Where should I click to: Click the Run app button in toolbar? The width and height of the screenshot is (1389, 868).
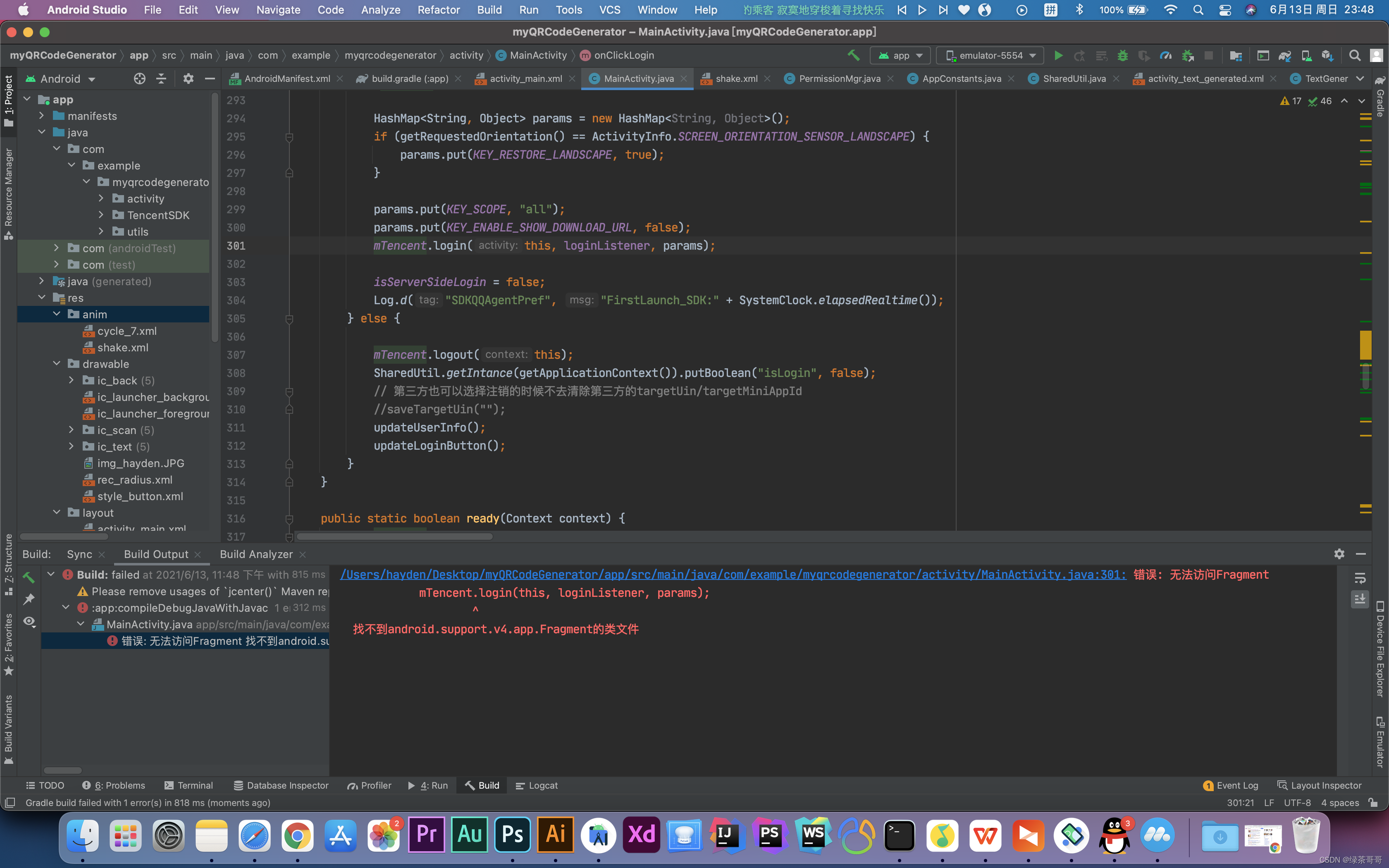click(x=1057, y=55)
